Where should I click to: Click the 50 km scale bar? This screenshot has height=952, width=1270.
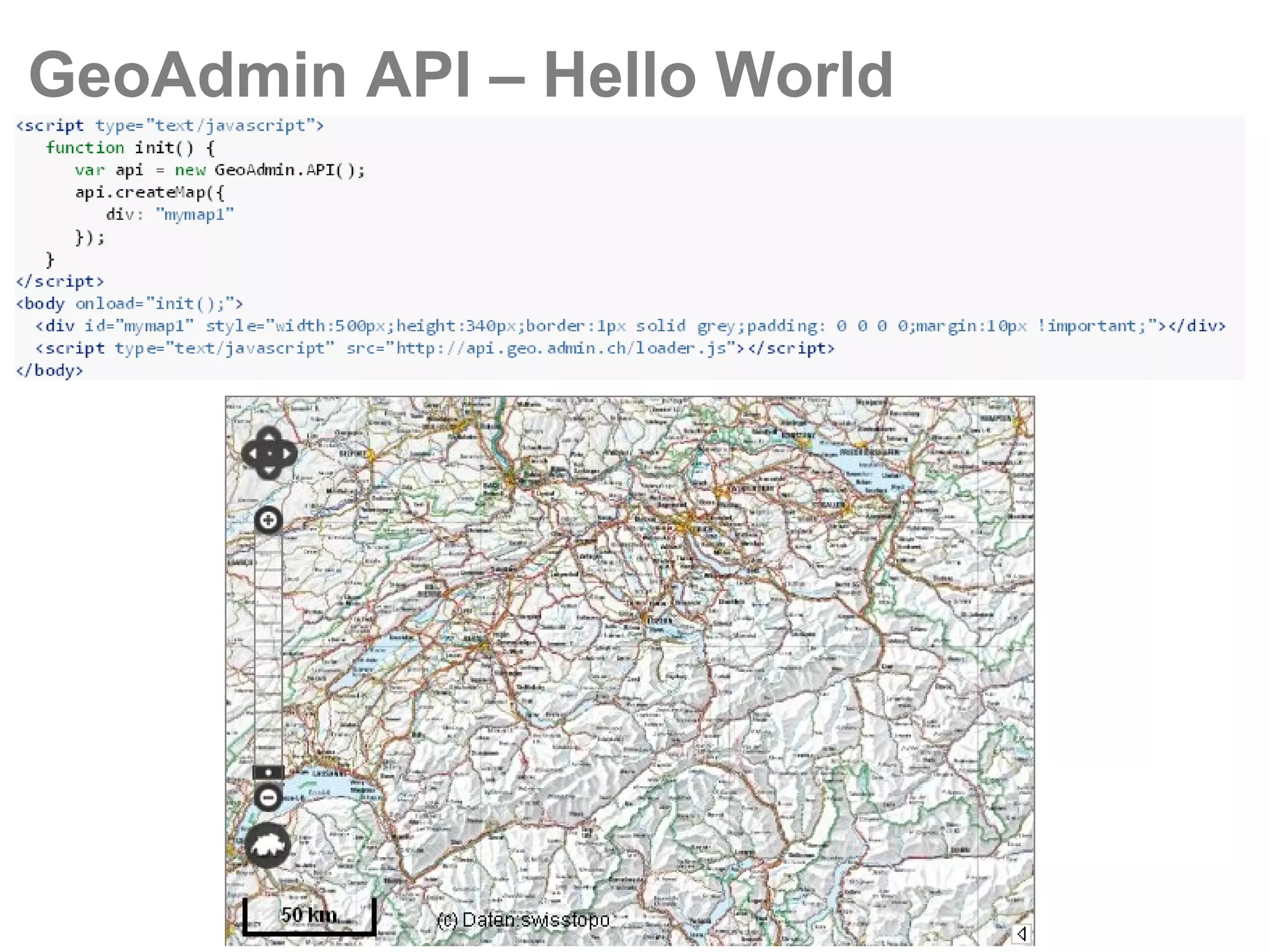click(x=309, y=916)
